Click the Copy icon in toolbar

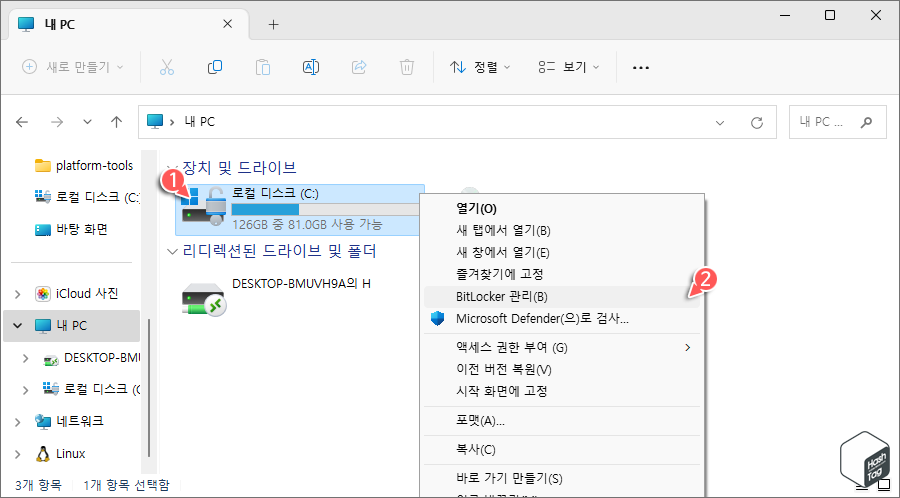coord(215,67)
